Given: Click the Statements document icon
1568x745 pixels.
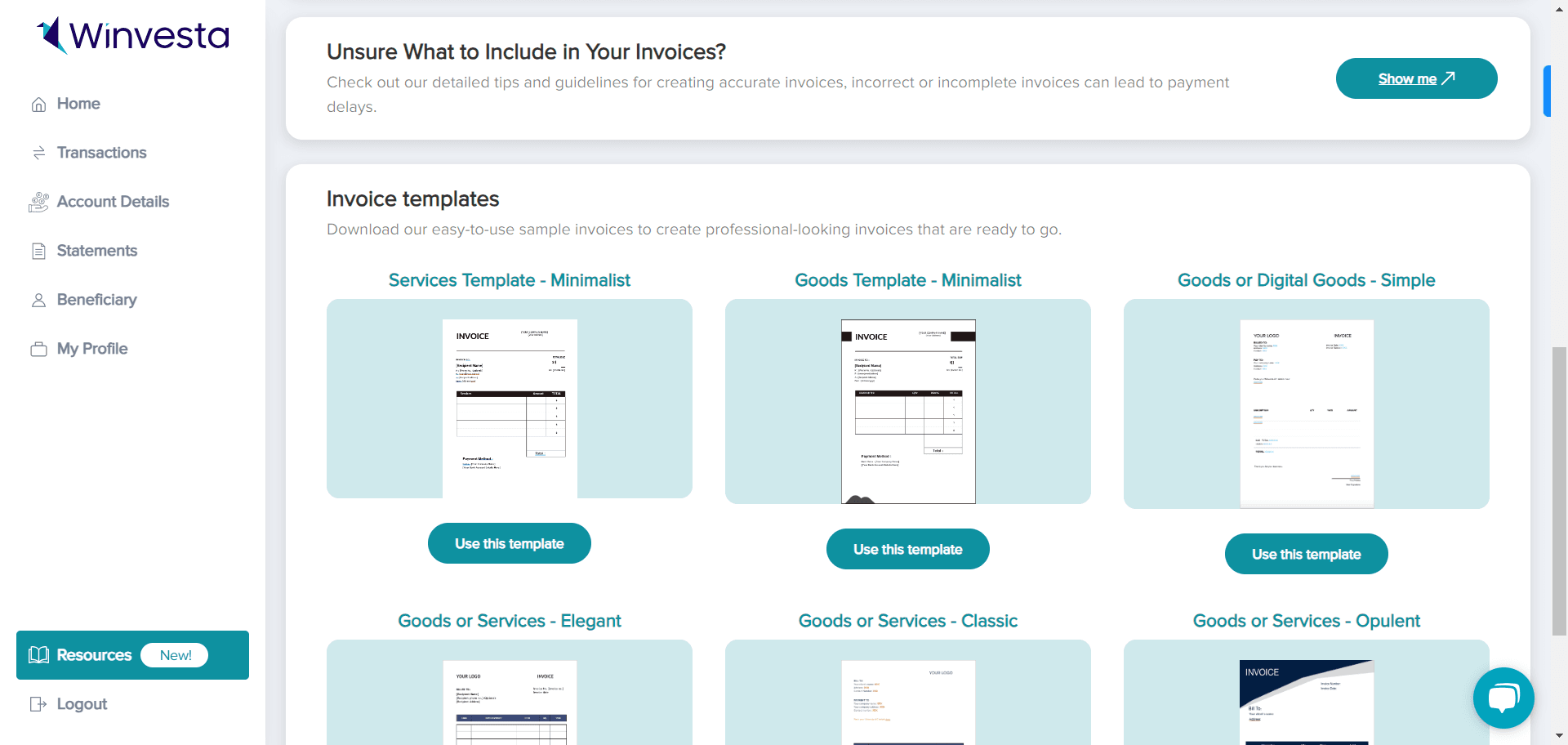Looking at the screenshot, I should point(38,252).
